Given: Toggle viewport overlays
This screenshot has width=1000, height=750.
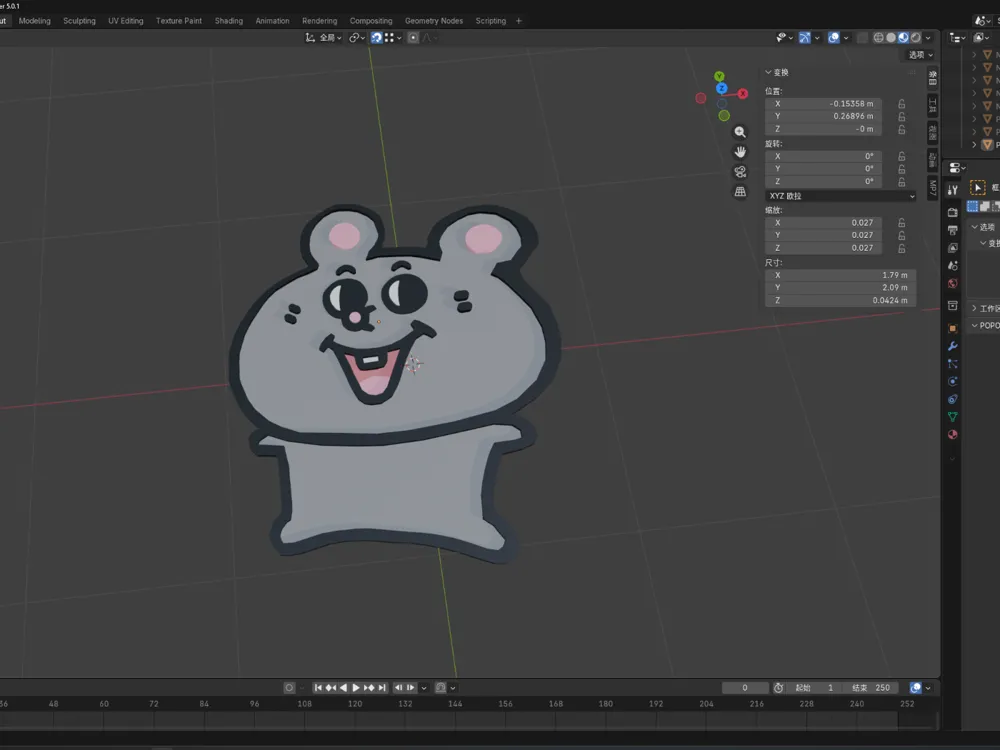Looking at the screenshot, I should point(834,38).
